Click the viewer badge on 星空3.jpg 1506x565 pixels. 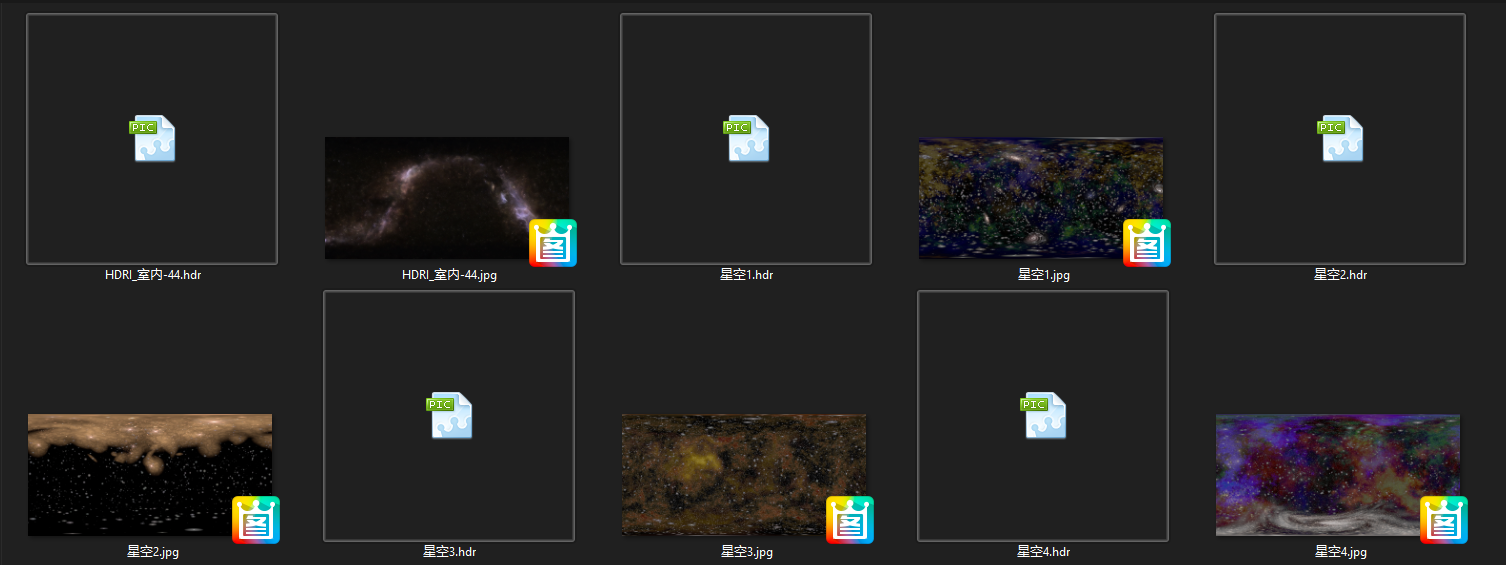point(850,520)
